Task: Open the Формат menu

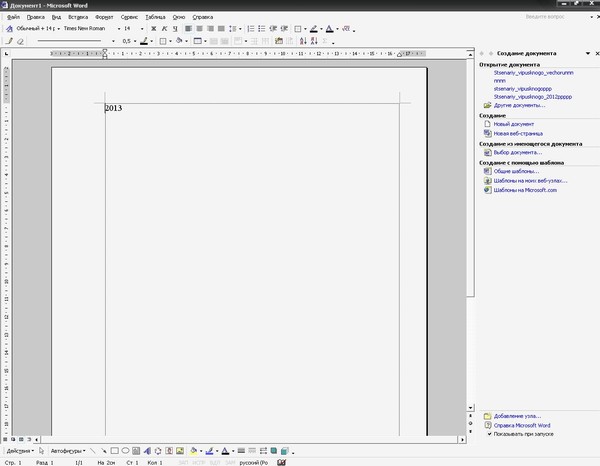Action: tap(104, 17)
